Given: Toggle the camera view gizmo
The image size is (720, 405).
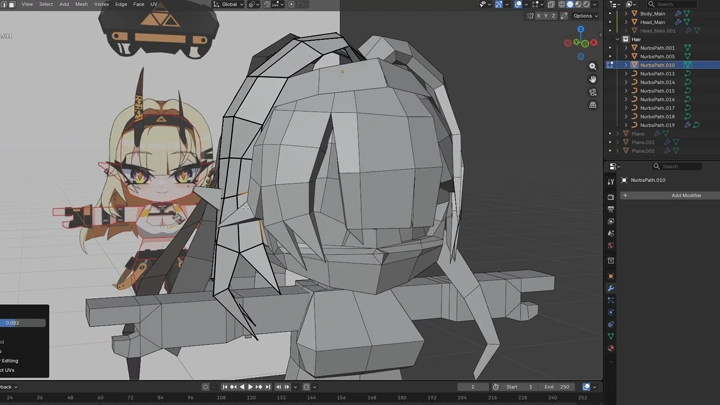Looking at the screenshot, I should (593, 92).
